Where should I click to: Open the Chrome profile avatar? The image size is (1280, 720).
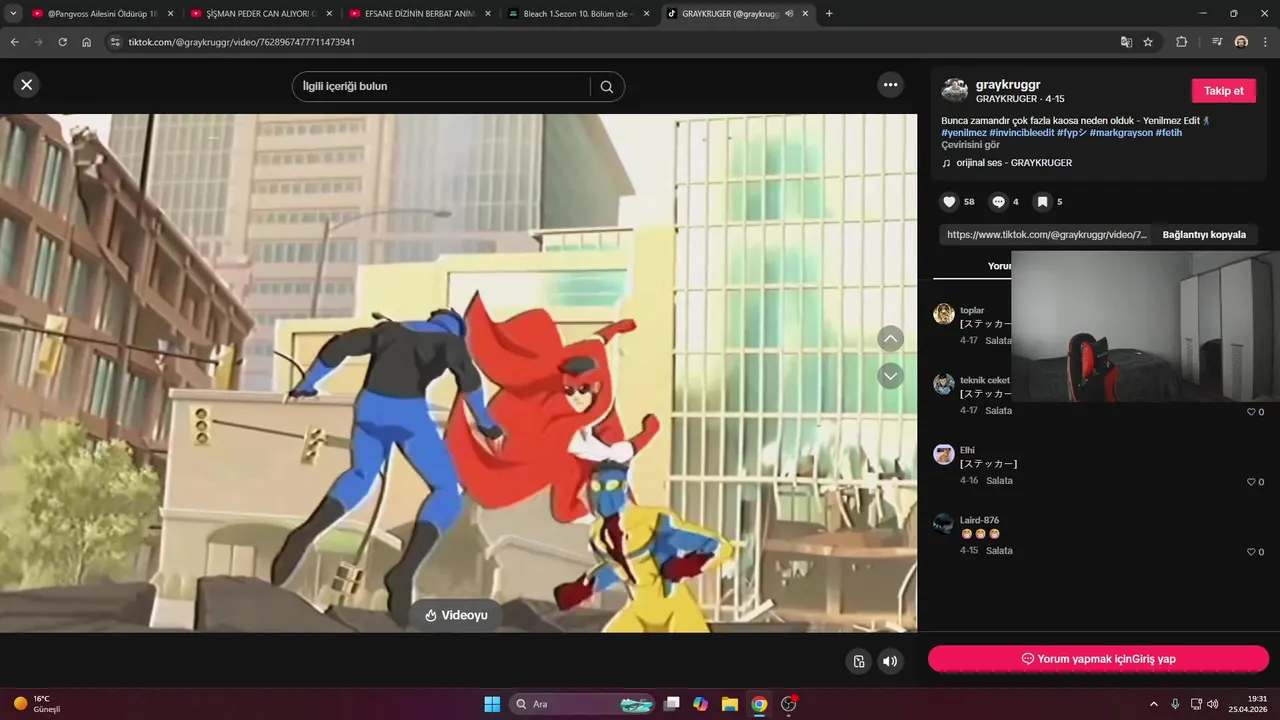point(1241,42)
